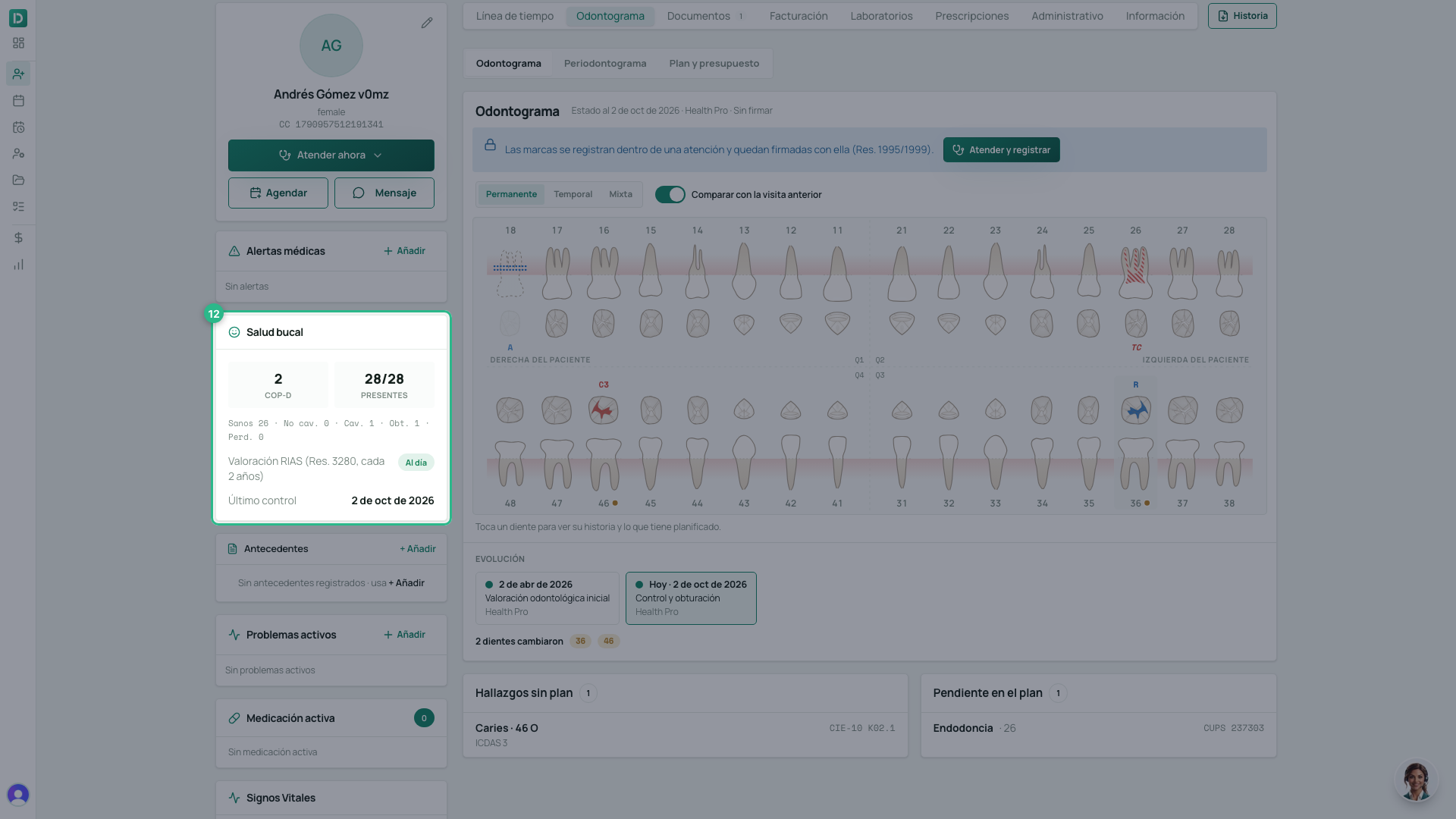Viewport: 1456px width, 819px height.
Task: Open the Prescripciones tab
Action: pyautogui.click(x=971, y=16)
